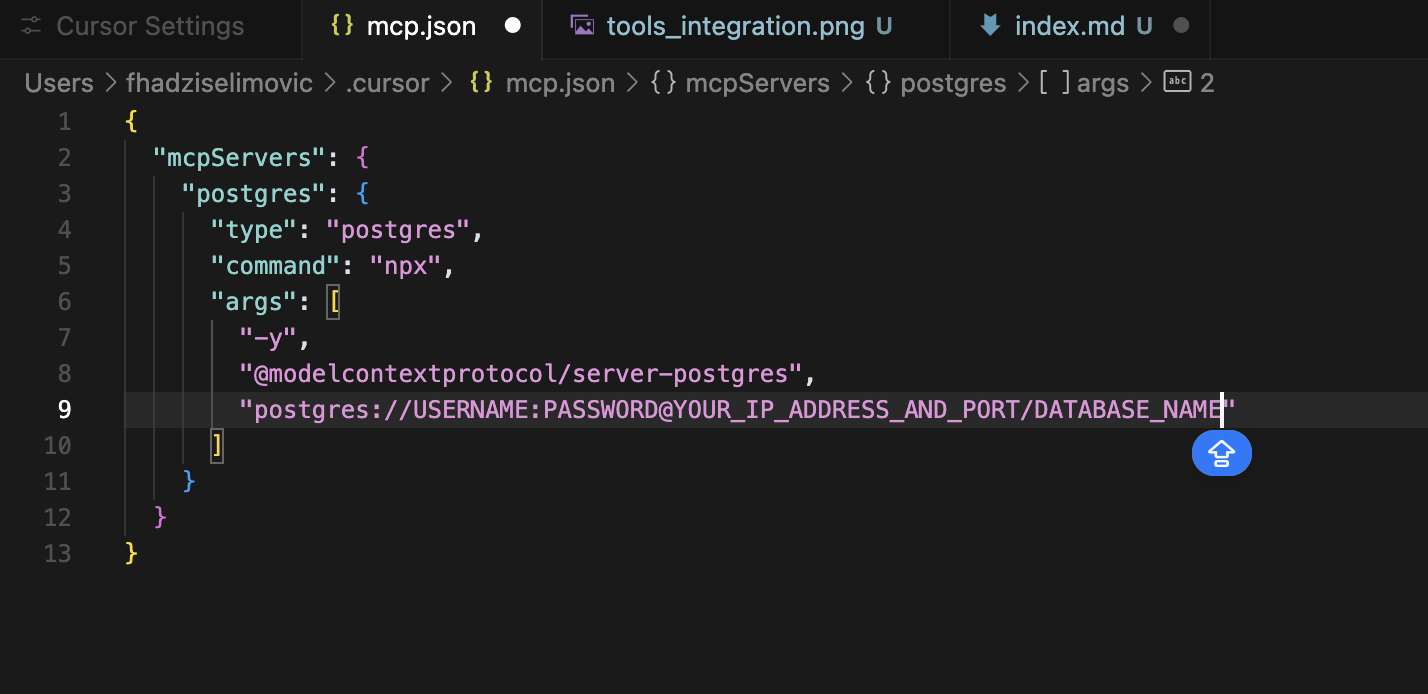Open the tools_integration.png tab

(x=746, y=26)
